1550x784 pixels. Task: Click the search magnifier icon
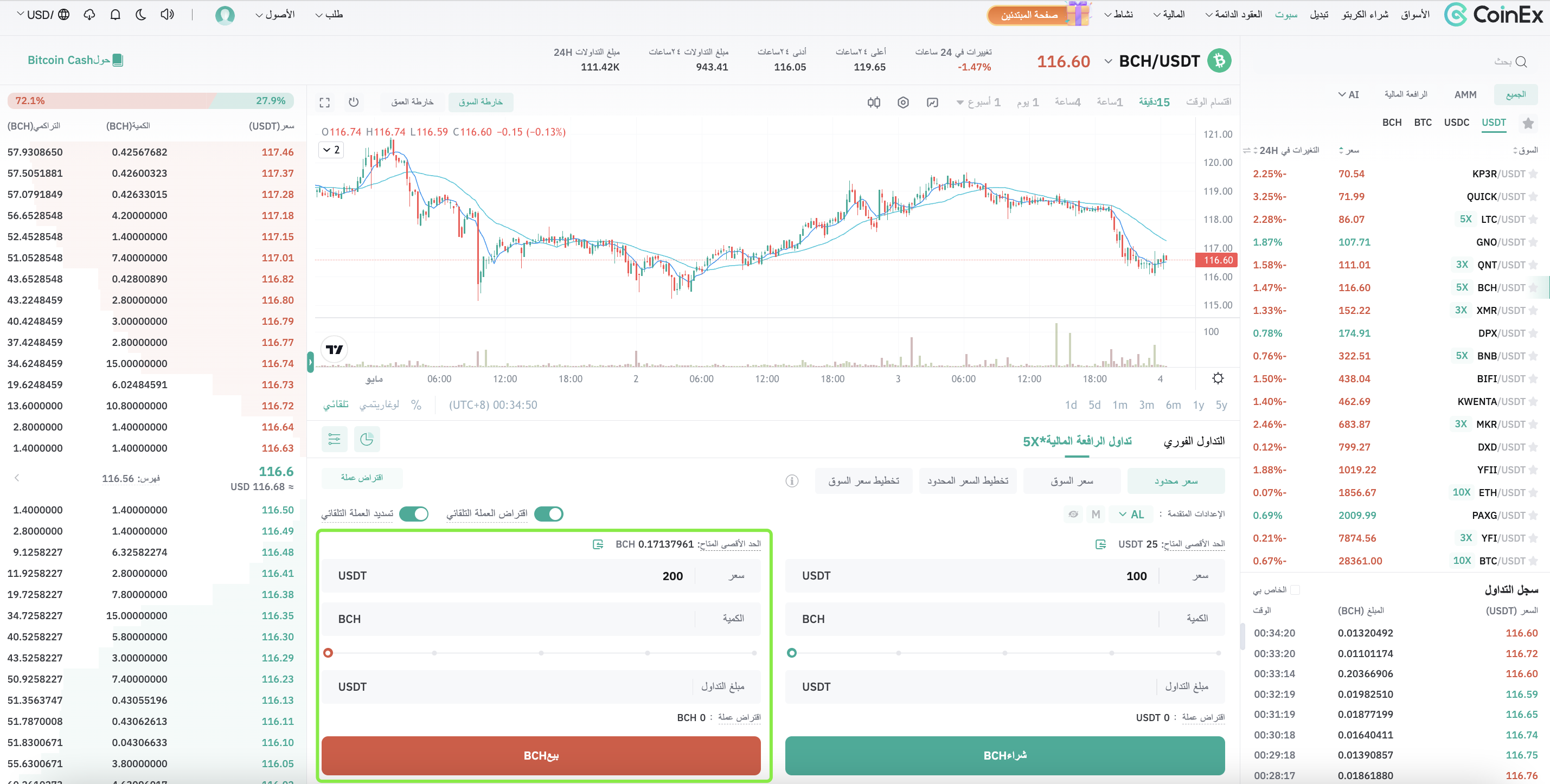tap(1521, 61)
